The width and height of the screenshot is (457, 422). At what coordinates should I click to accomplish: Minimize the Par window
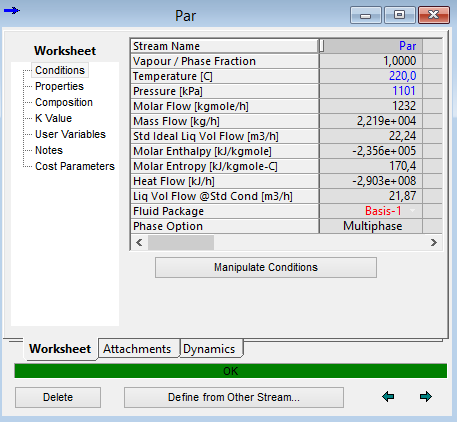[x=366, y=15]
